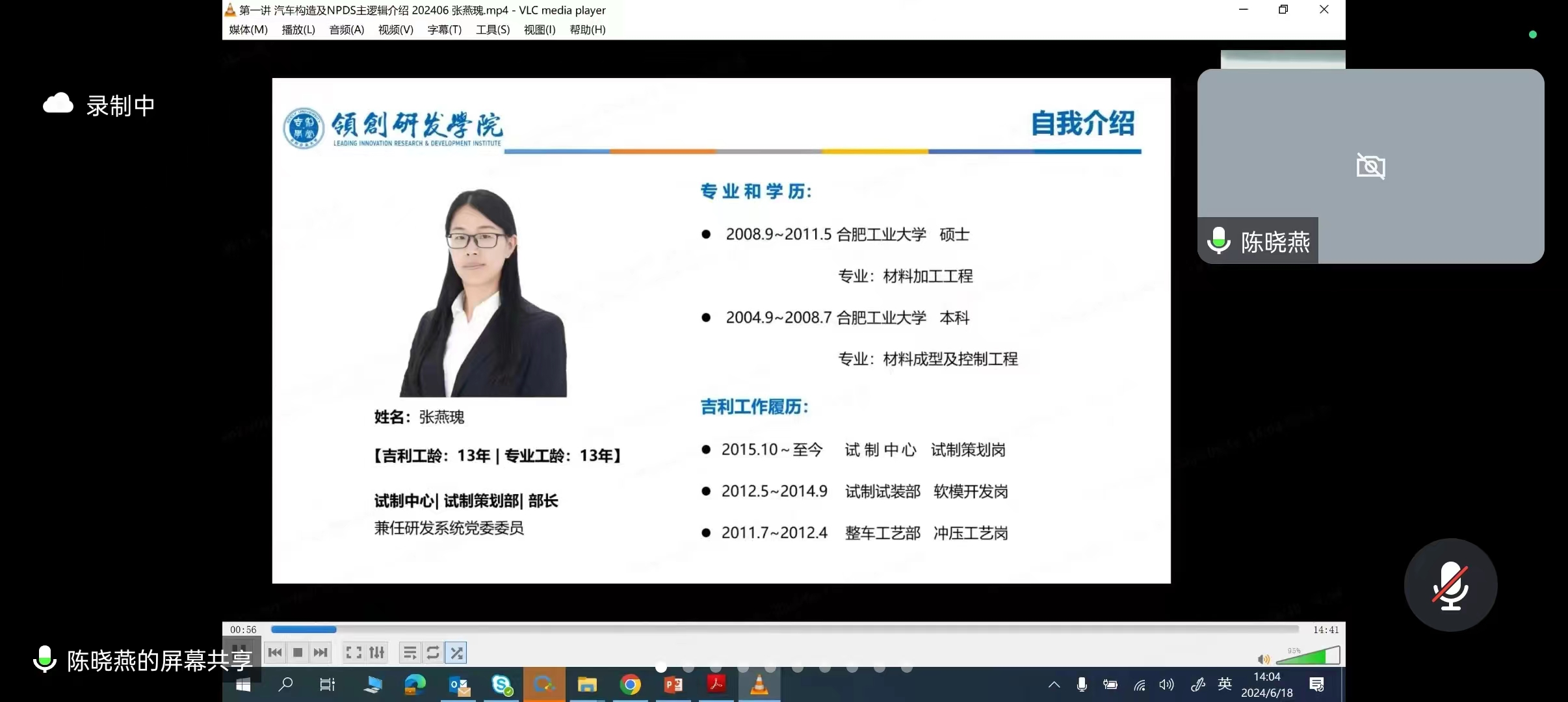
Task: Click the presenter photo on the slide
Action: point(483,292)
